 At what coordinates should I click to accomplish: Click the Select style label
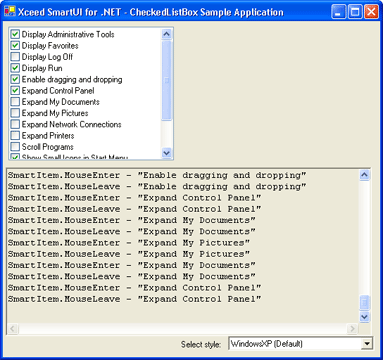pos(201,344)
